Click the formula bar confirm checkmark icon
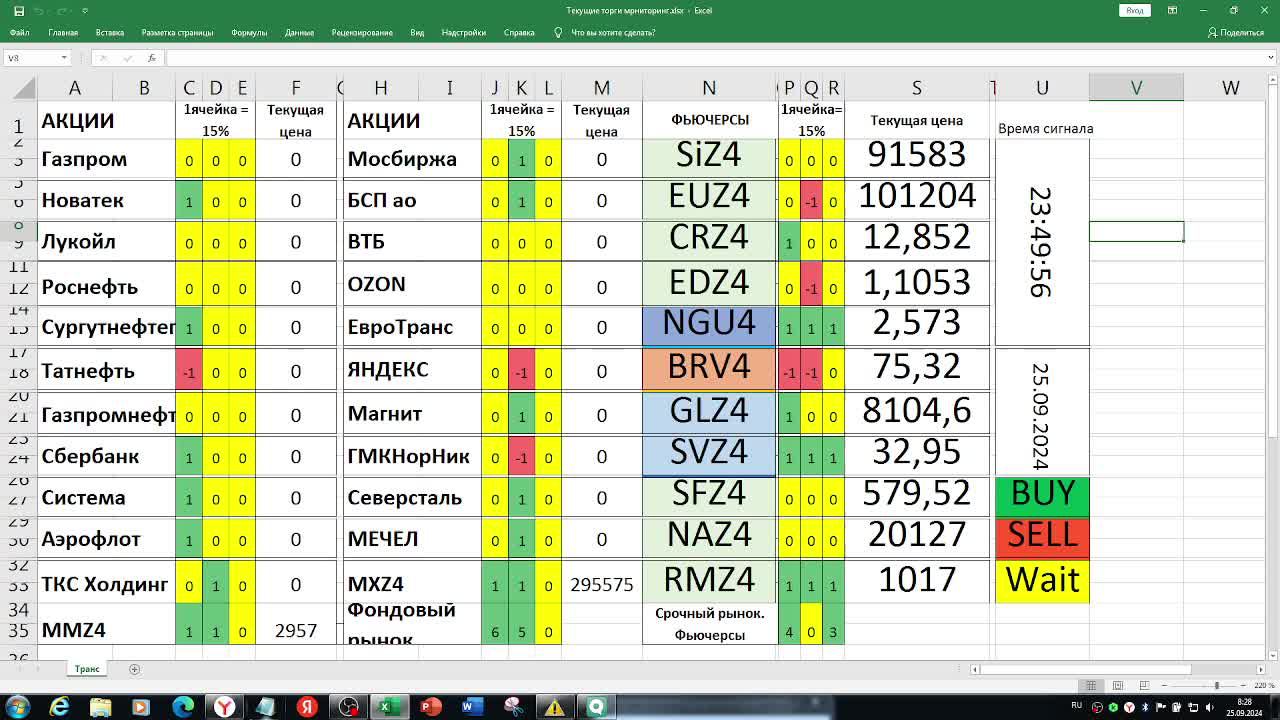This screenshot has width=1280, height=720. click(x=128, y=58)
